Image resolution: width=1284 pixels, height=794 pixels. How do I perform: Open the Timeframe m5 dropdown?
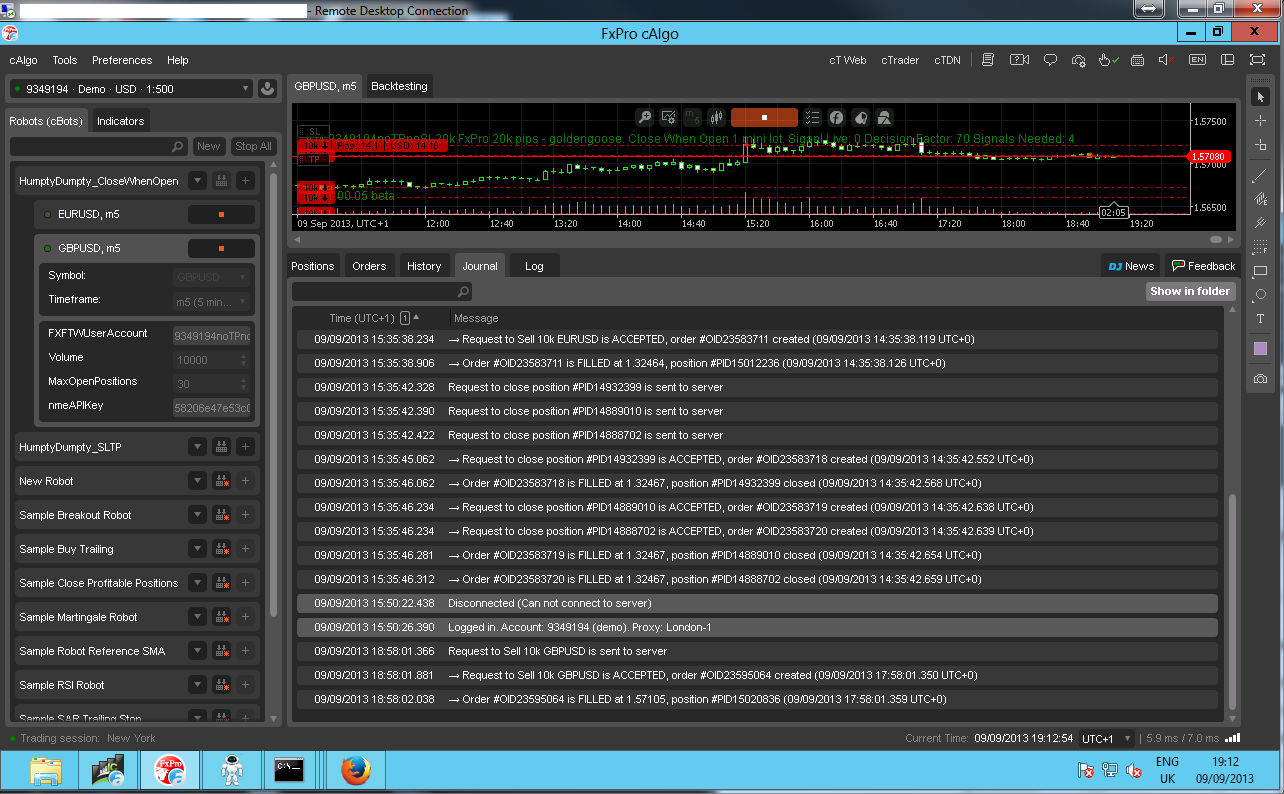pos(211,300)
